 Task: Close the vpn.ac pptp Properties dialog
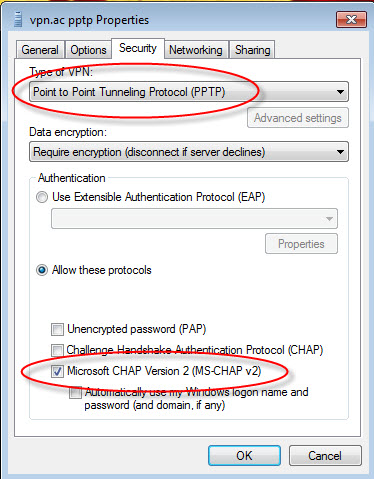(351, 20)
